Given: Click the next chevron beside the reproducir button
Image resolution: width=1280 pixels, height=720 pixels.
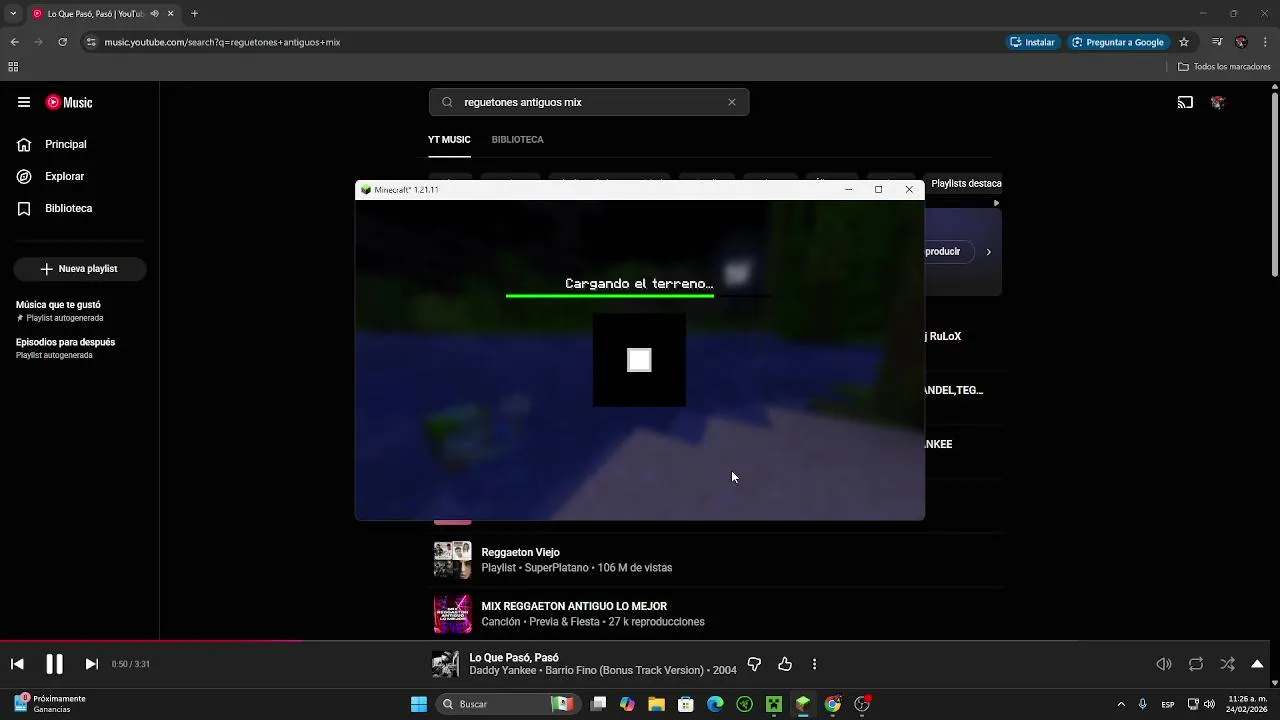Looking at the screenshot, I should pyautogui.click(x=988, y=252).
